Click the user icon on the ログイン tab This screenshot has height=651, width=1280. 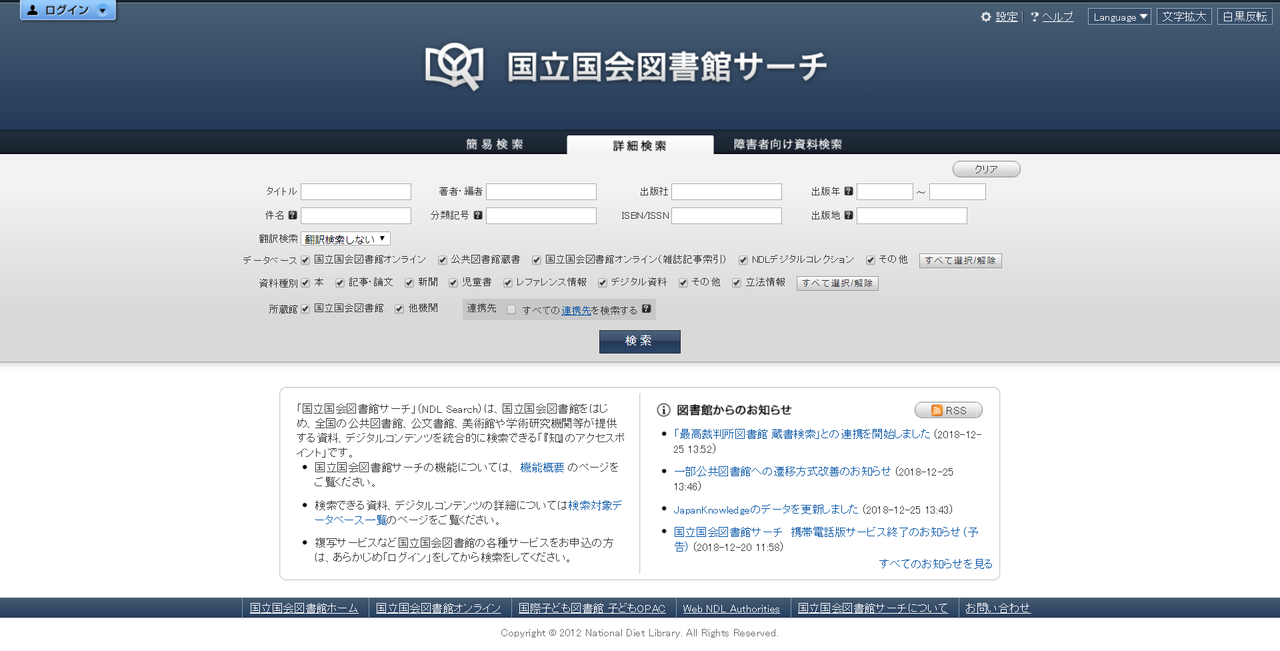[x=33, y=10]
